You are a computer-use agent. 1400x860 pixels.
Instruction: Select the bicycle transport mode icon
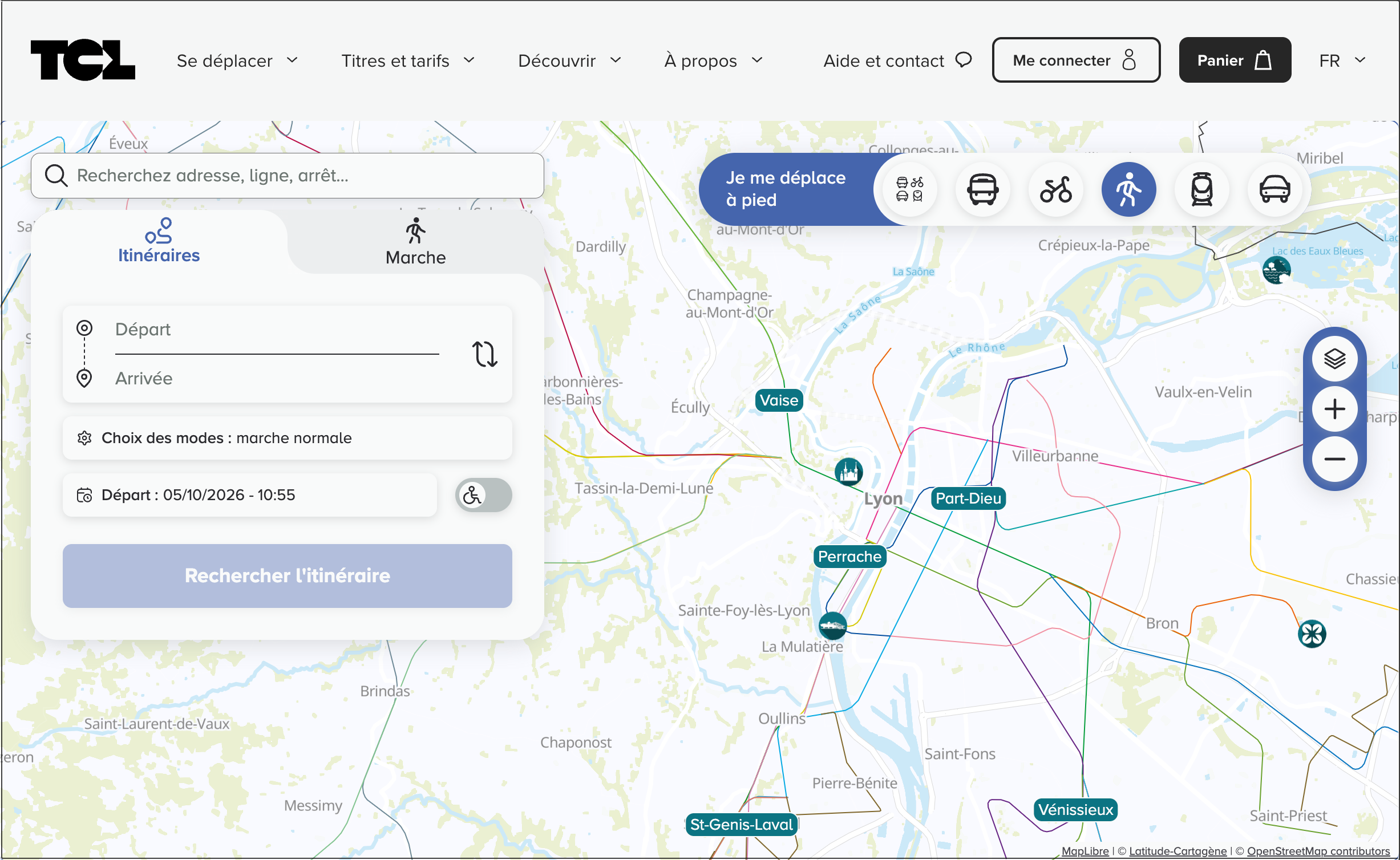pos(1056,189)
